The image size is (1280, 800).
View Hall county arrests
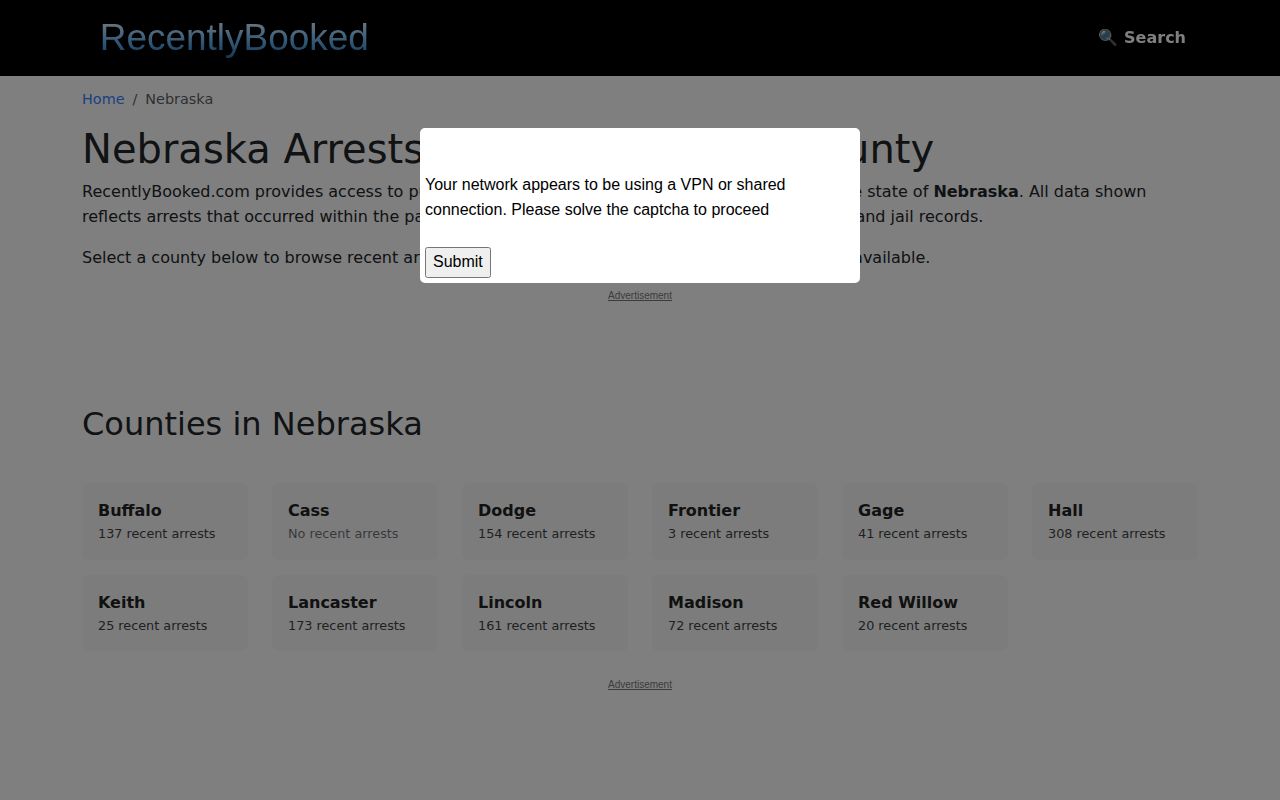tap(1115, 521)
